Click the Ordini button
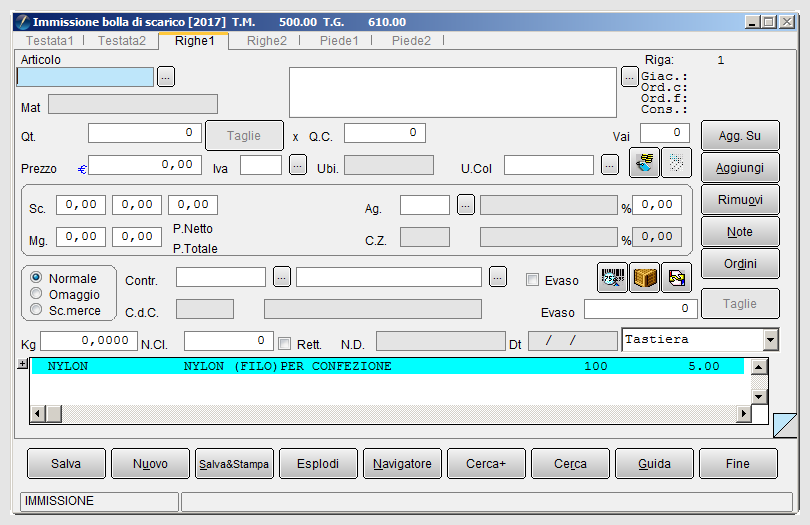 (740, 264)
